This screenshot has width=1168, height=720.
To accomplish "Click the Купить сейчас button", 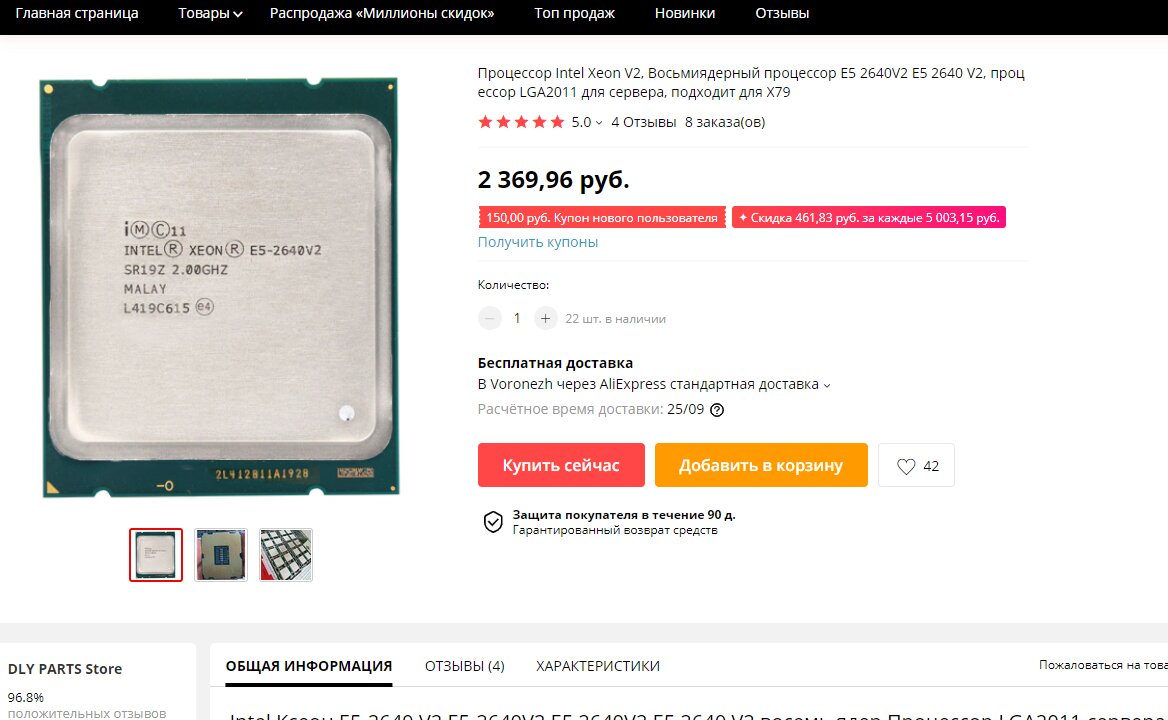I will [561, 465].
